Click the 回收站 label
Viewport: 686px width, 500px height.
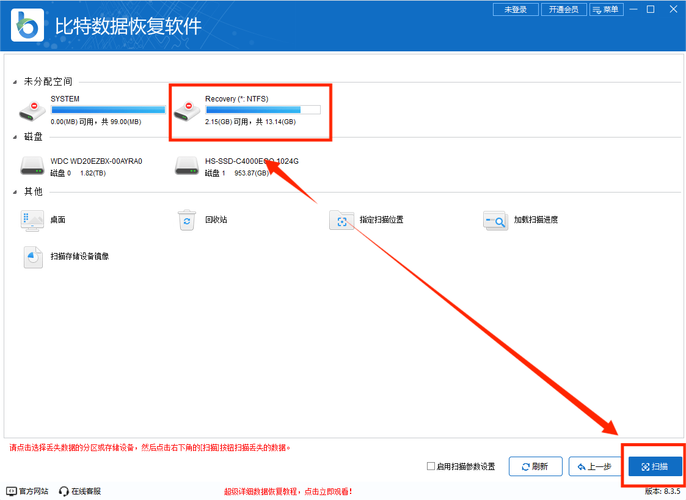click(x=216, y=220)
